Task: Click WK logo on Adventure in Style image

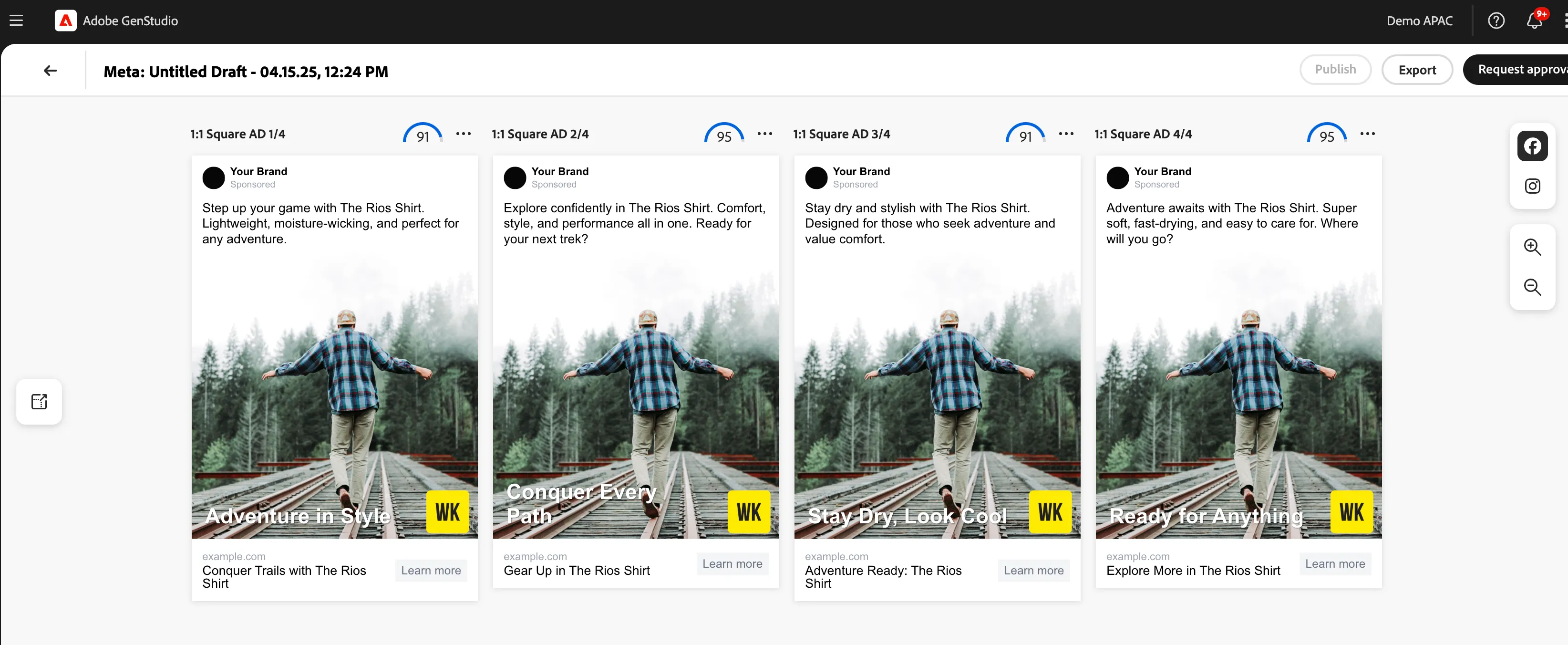Action: coord(447,512)
